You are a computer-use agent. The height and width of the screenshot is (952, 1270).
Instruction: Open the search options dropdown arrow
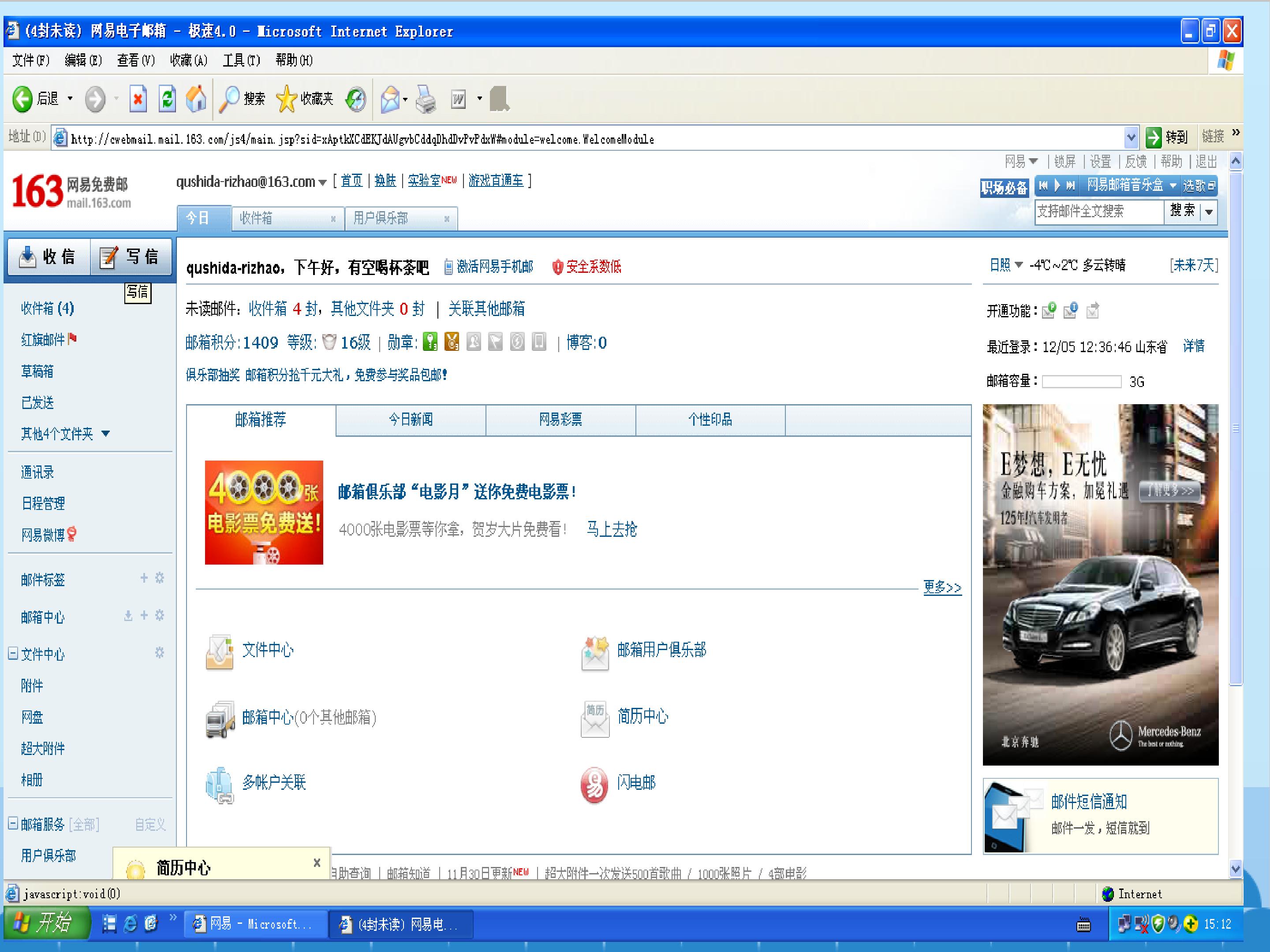(1209, 212)
